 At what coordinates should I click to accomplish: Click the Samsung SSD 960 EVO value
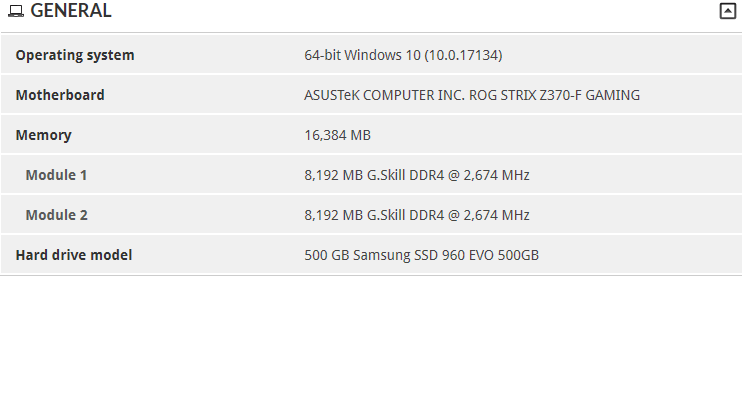click(422, 255)
